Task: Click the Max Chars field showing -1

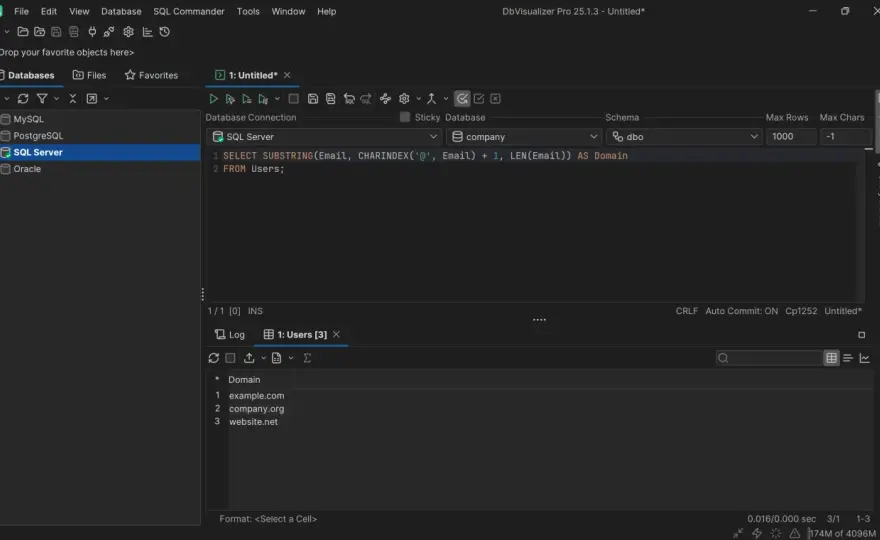Action: (x=845, y=136)
